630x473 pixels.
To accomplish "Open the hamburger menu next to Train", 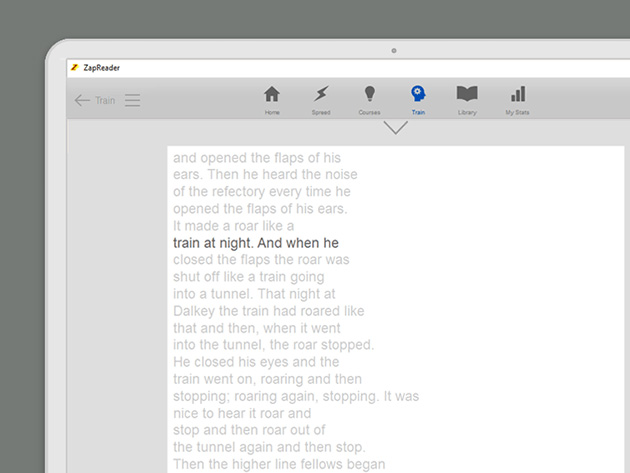I will tap(132, 100).
